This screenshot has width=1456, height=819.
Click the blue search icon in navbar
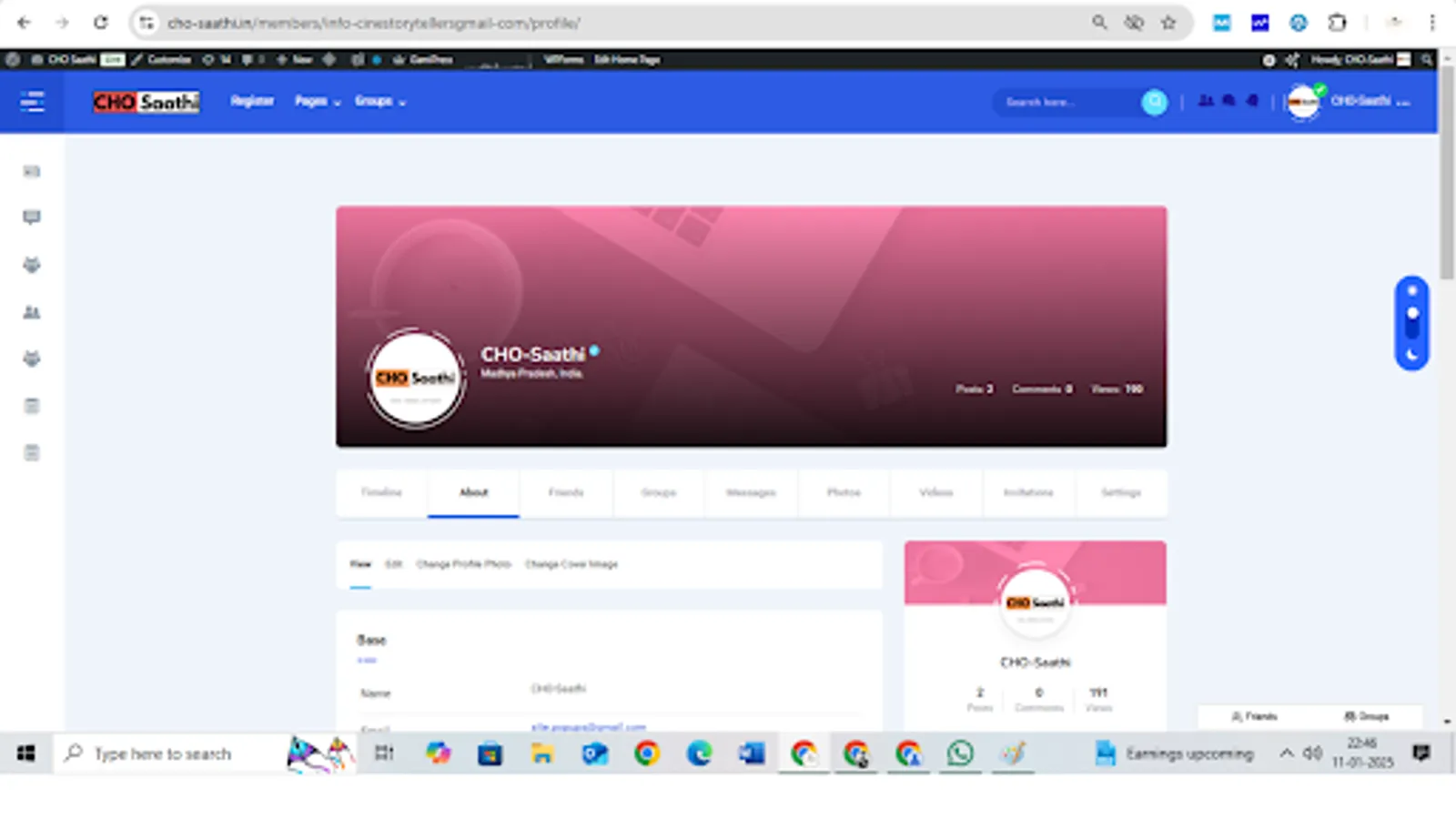pos(1154,102)
